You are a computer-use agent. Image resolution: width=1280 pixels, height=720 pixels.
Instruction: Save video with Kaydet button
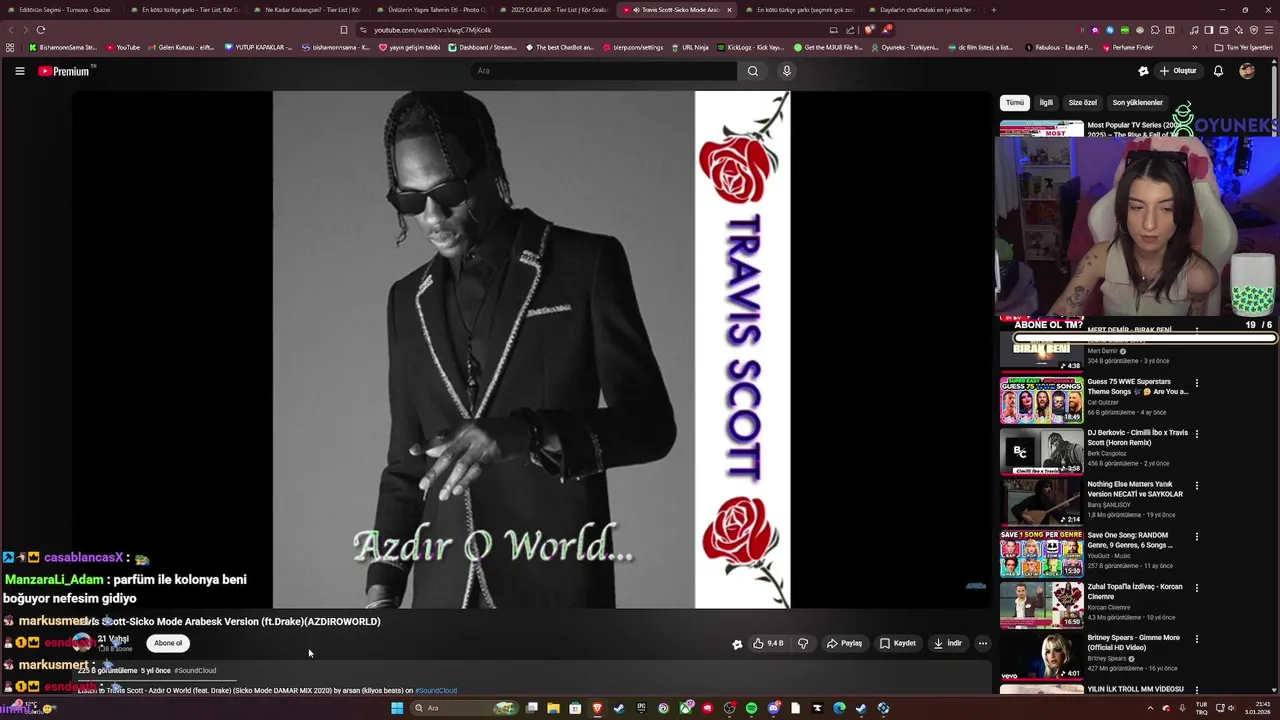[897, 643]
